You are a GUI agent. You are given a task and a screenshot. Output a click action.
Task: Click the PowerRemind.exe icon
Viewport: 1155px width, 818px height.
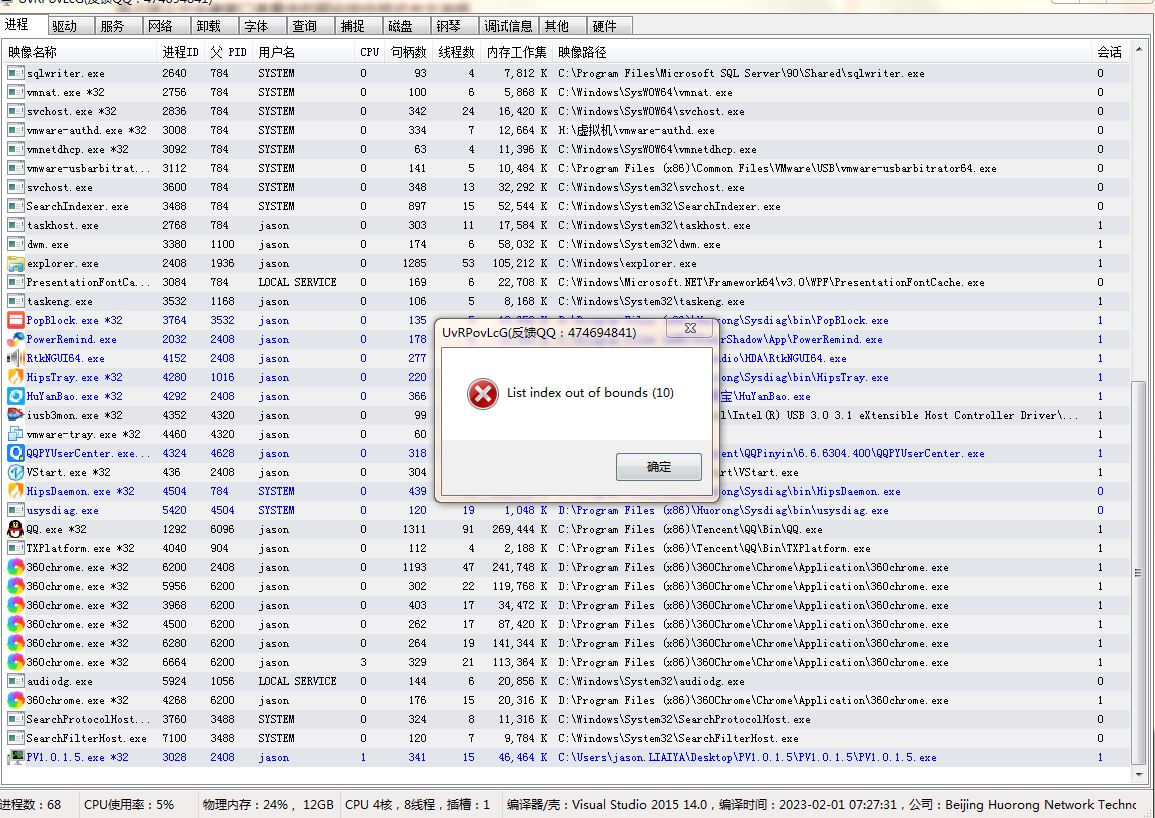15,339
